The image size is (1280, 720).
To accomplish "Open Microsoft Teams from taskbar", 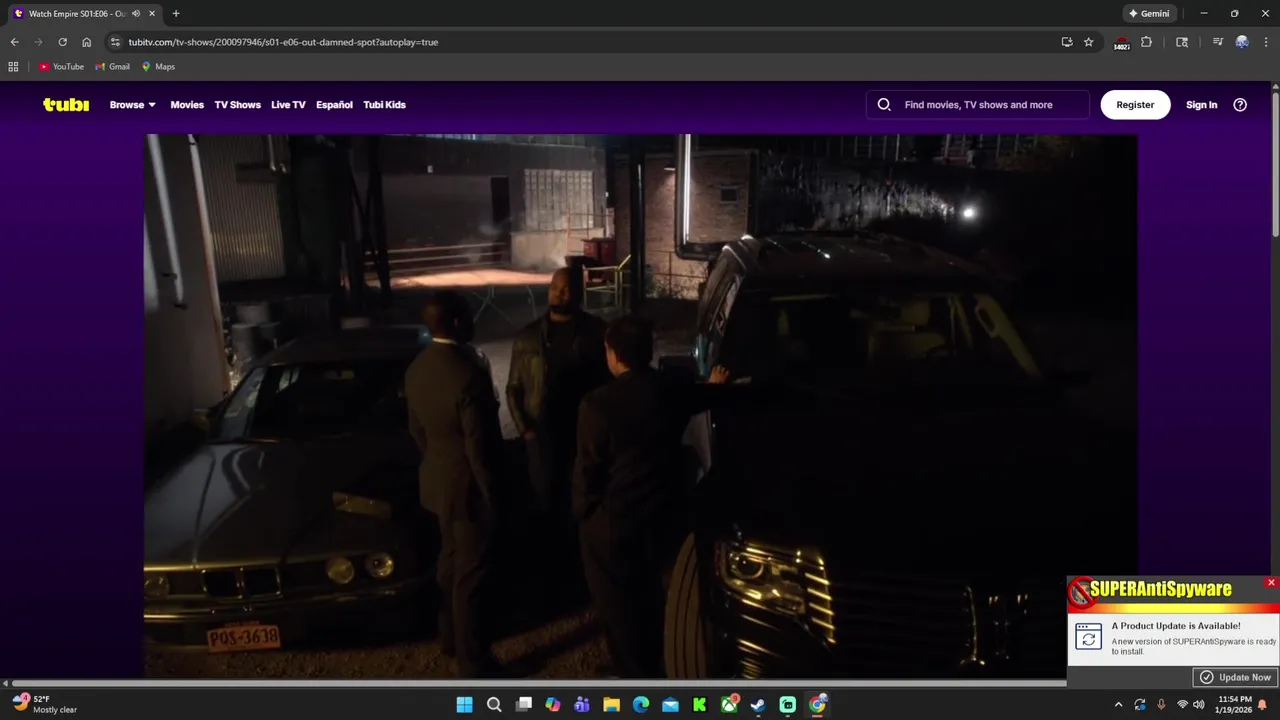I will pyautogui.click(x=582, y=704).
